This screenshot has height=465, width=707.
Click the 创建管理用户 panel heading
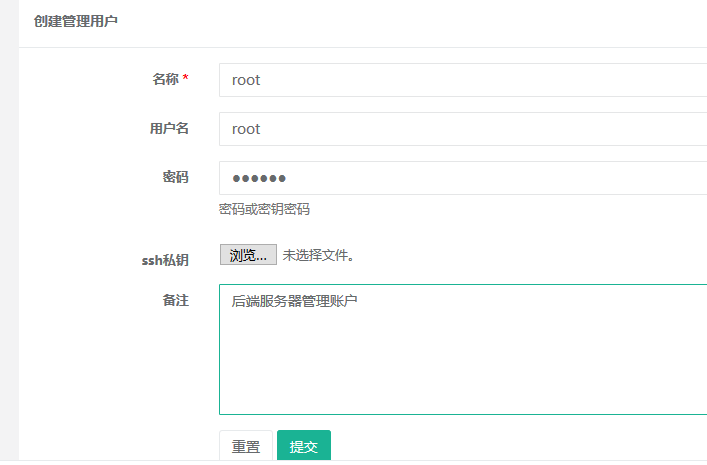click(75, 21)
